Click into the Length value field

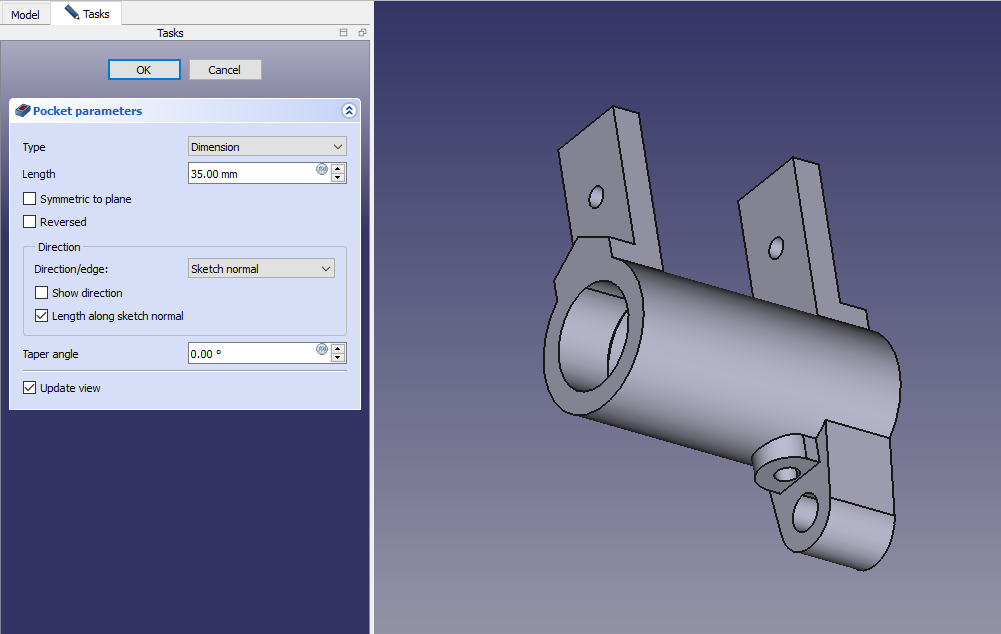pyautogui.click(x=250, y=174)
